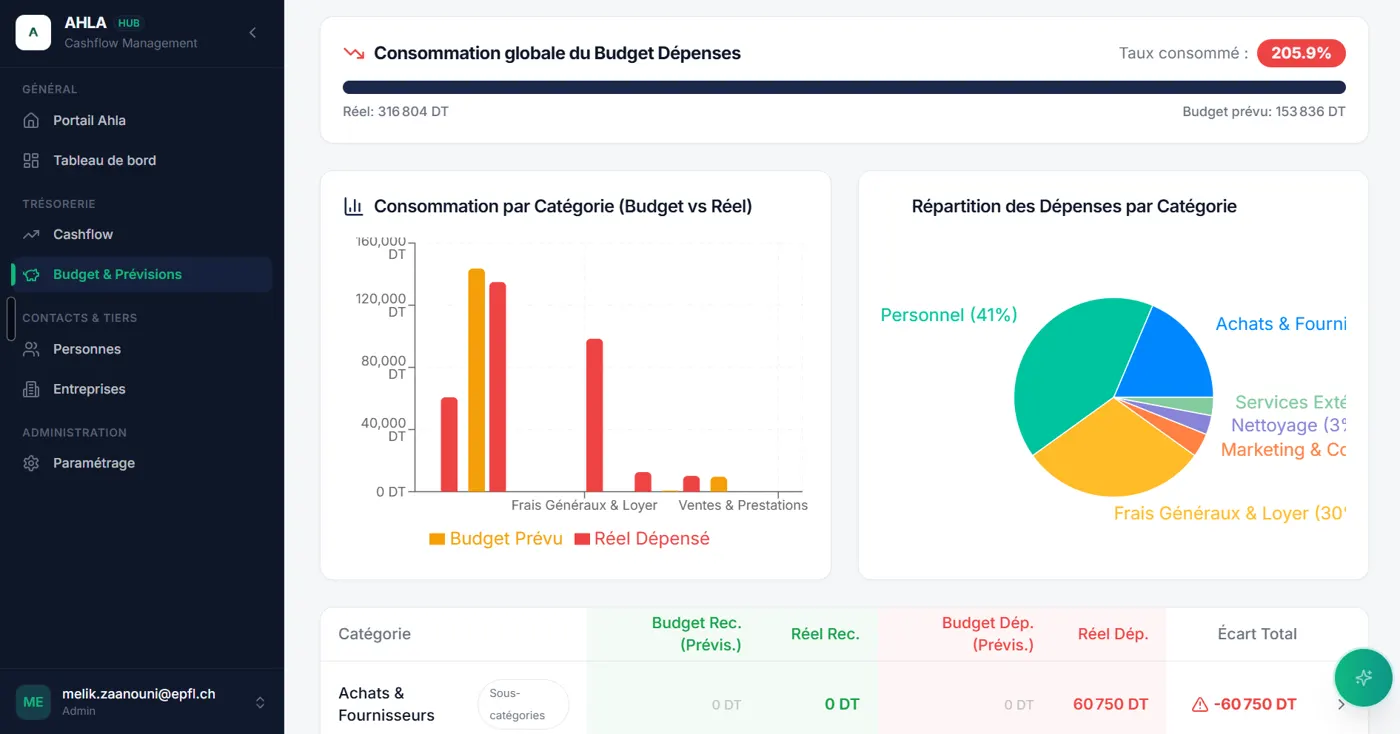Expand the user account switcher arrows

click(x=260, y=702)
